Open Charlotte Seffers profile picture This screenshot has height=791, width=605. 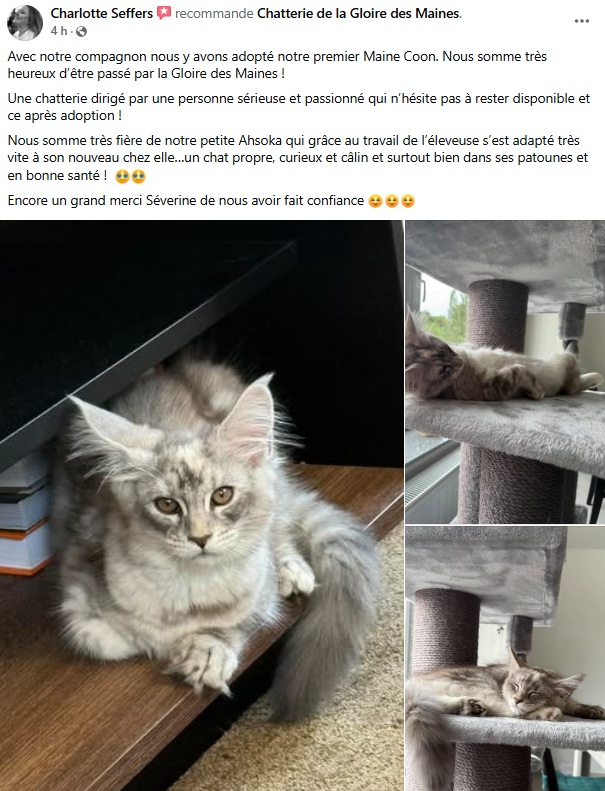(x=25, y=23)
